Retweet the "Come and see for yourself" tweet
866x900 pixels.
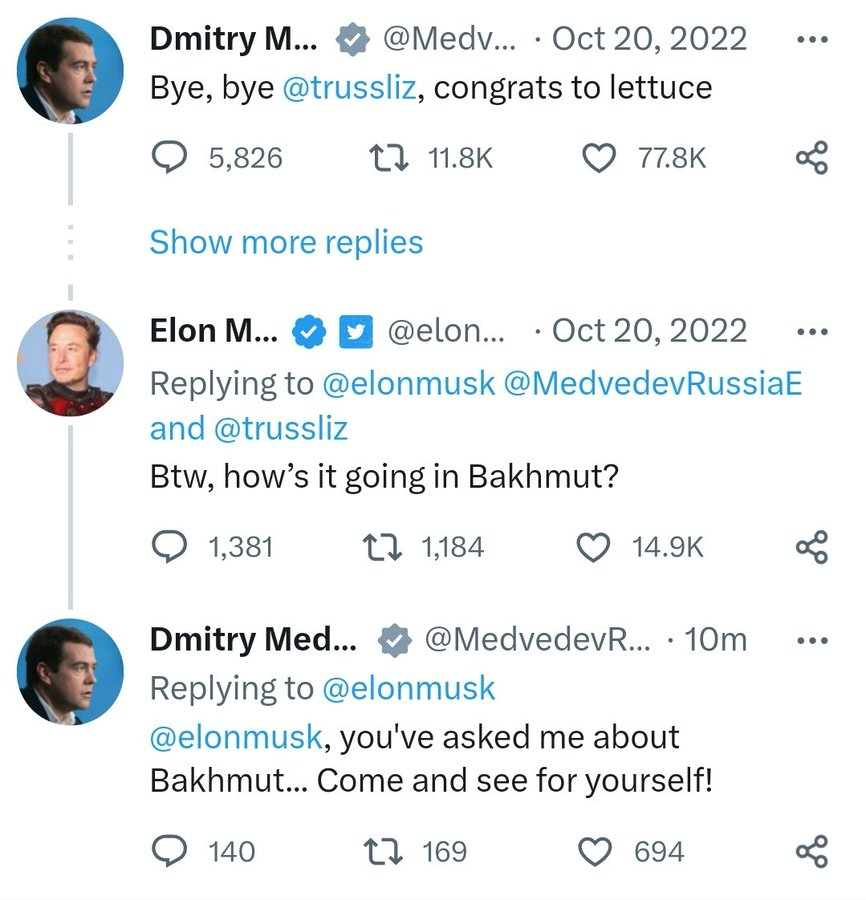point(381,851)
